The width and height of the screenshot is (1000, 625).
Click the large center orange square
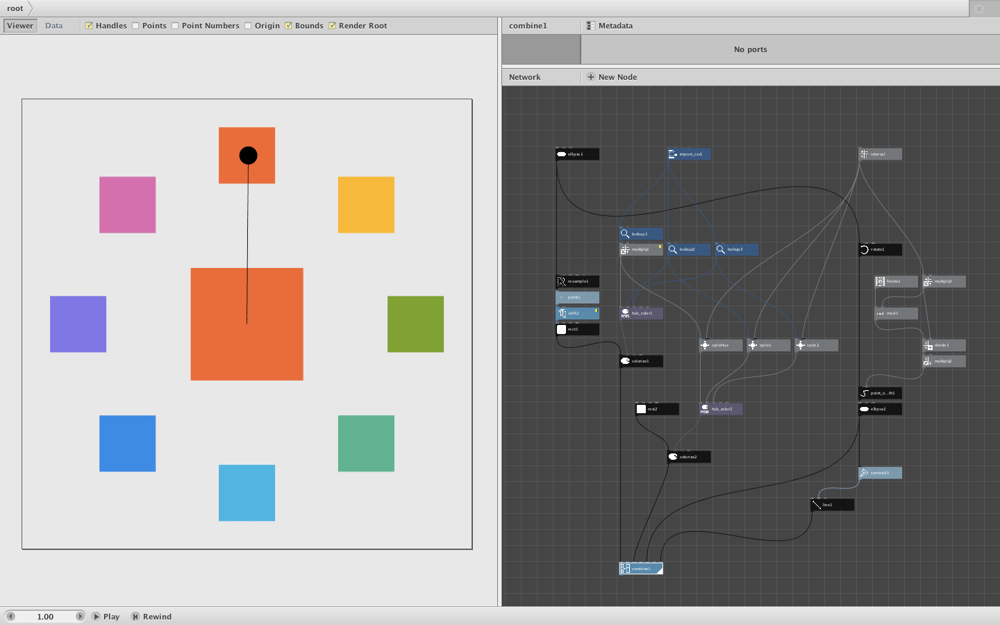point(247,324)
